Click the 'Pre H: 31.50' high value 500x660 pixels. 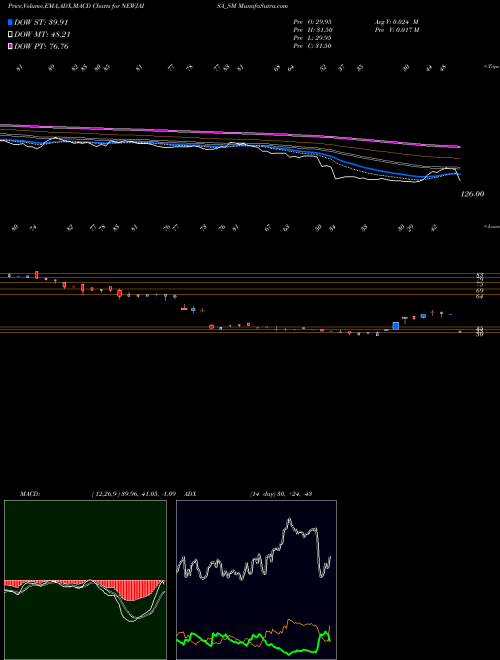(312, 30)
